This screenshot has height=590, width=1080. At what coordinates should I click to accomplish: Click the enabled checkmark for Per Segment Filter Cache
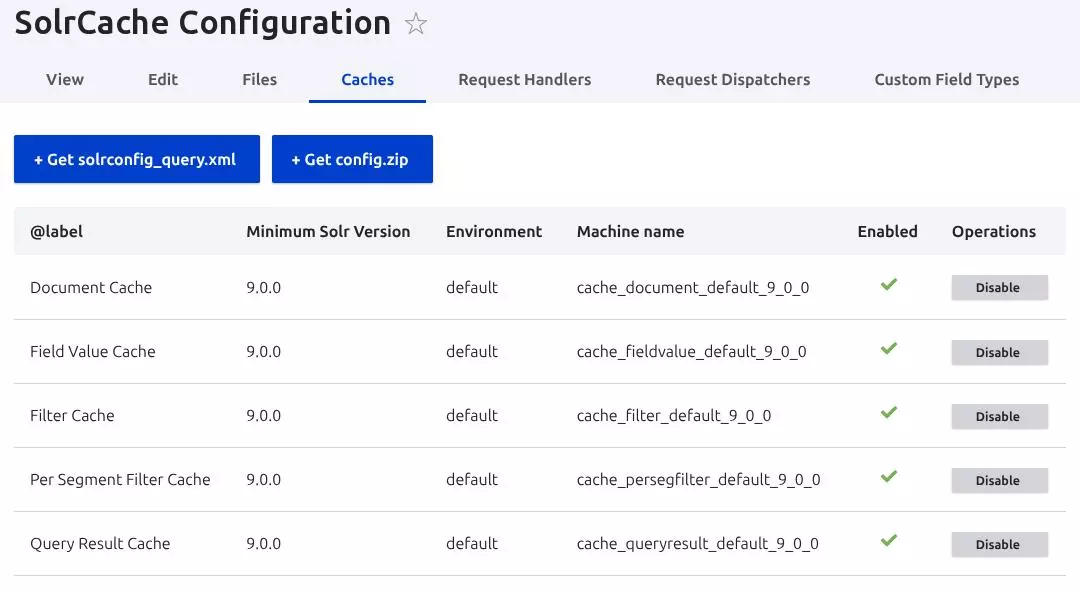coord(889,476)
